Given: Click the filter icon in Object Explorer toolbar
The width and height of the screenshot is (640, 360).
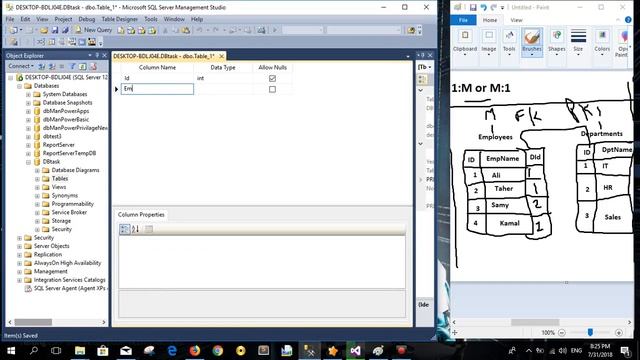Looking at the screenshot, I should [72, 66].
